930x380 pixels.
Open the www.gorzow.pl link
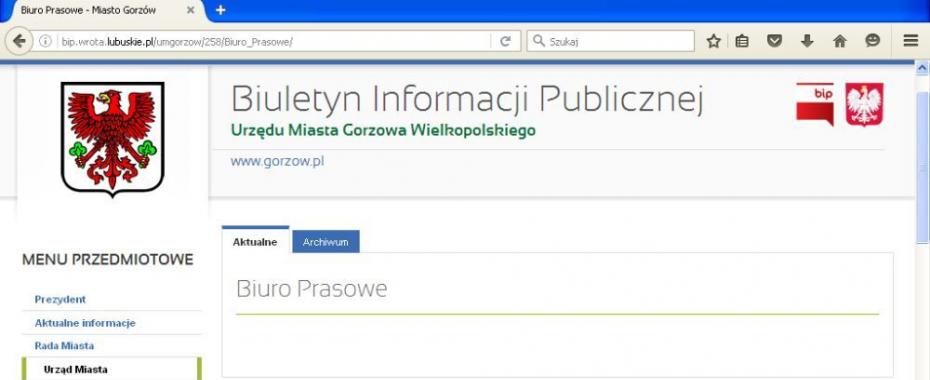(x=277, y=161)
